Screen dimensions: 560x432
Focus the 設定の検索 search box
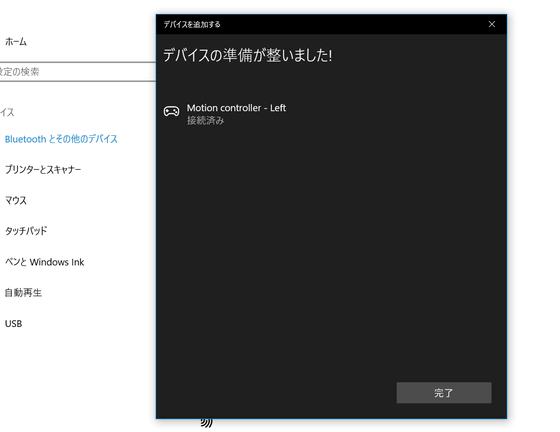click(78, 72)
